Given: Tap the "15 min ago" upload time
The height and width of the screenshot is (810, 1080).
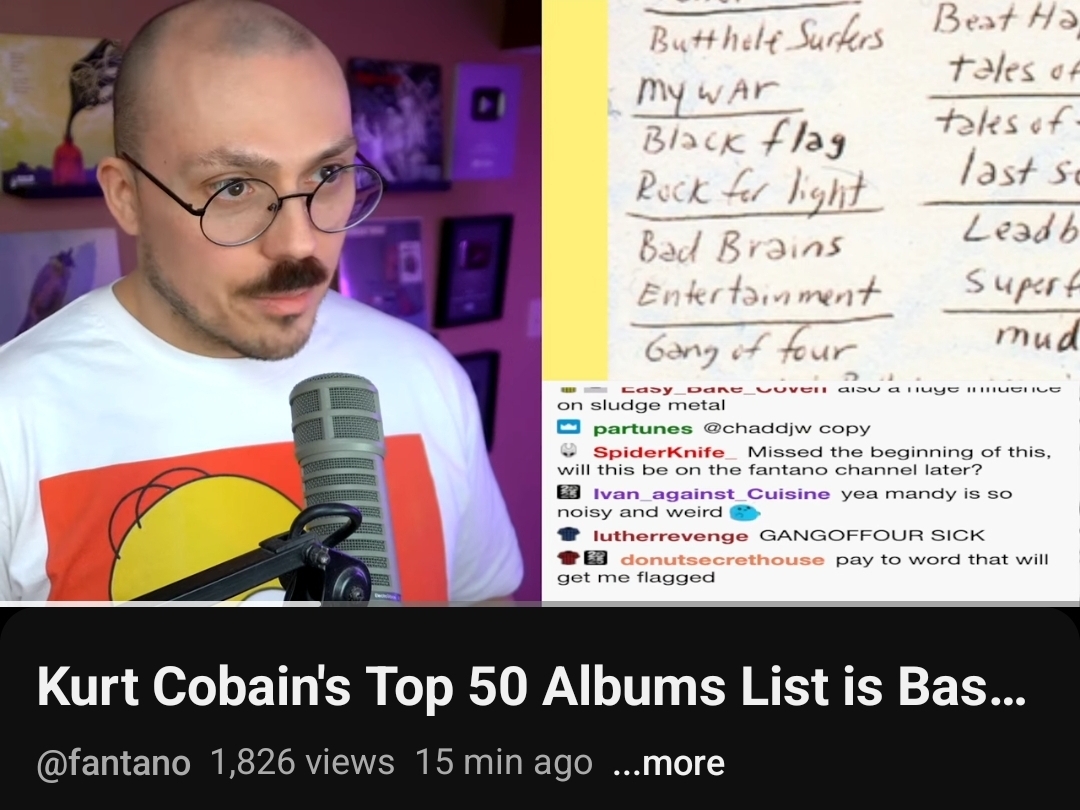Looking at the screenshot, I should (503, 762).
